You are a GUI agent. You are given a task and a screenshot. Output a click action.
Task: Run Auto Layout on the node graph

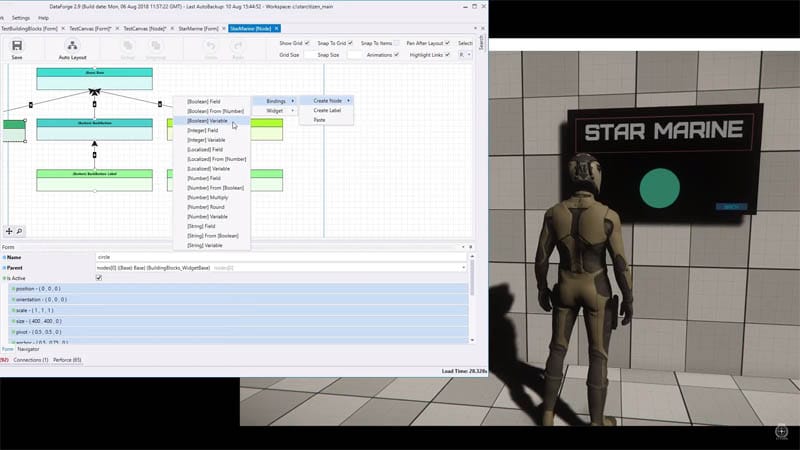tap(72, 49)
